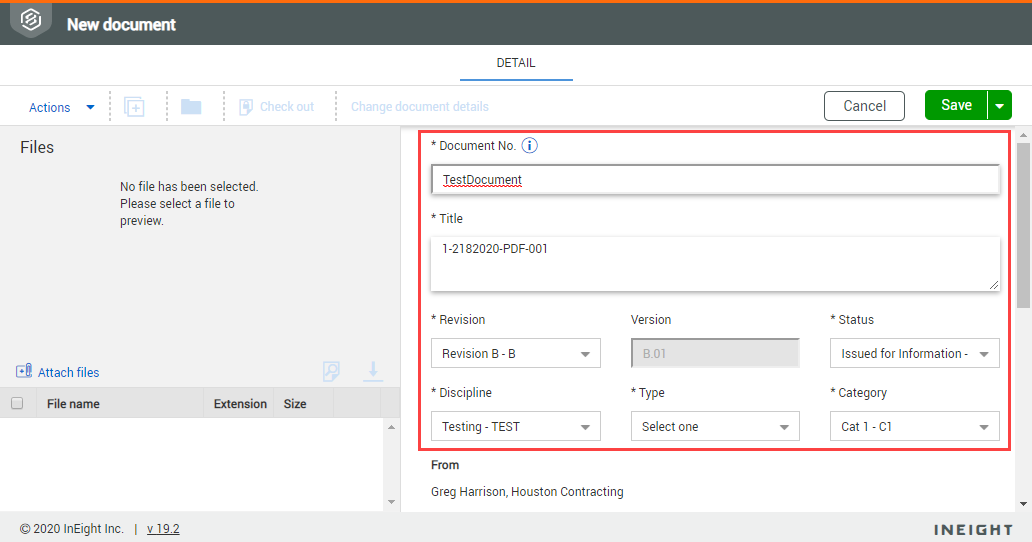Screen dimensions: 1032x542
Task: Open the Category dropdown
Action: 914,427
